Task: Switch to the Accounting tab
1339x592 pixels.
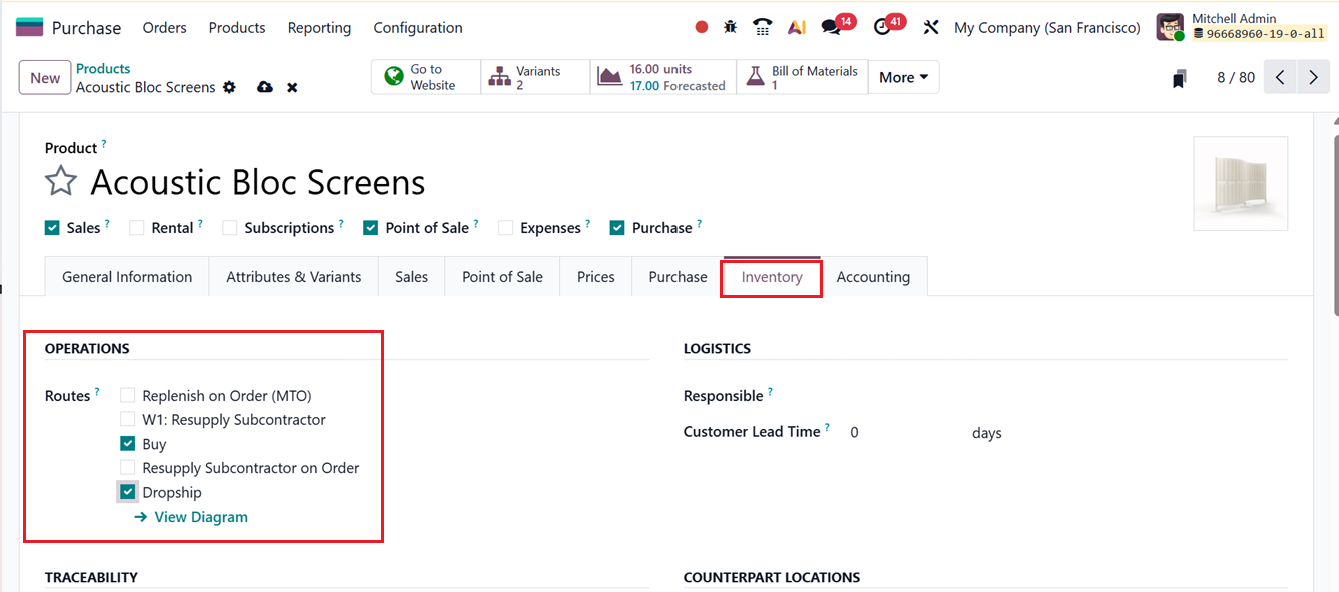Action: click(873, 277)
